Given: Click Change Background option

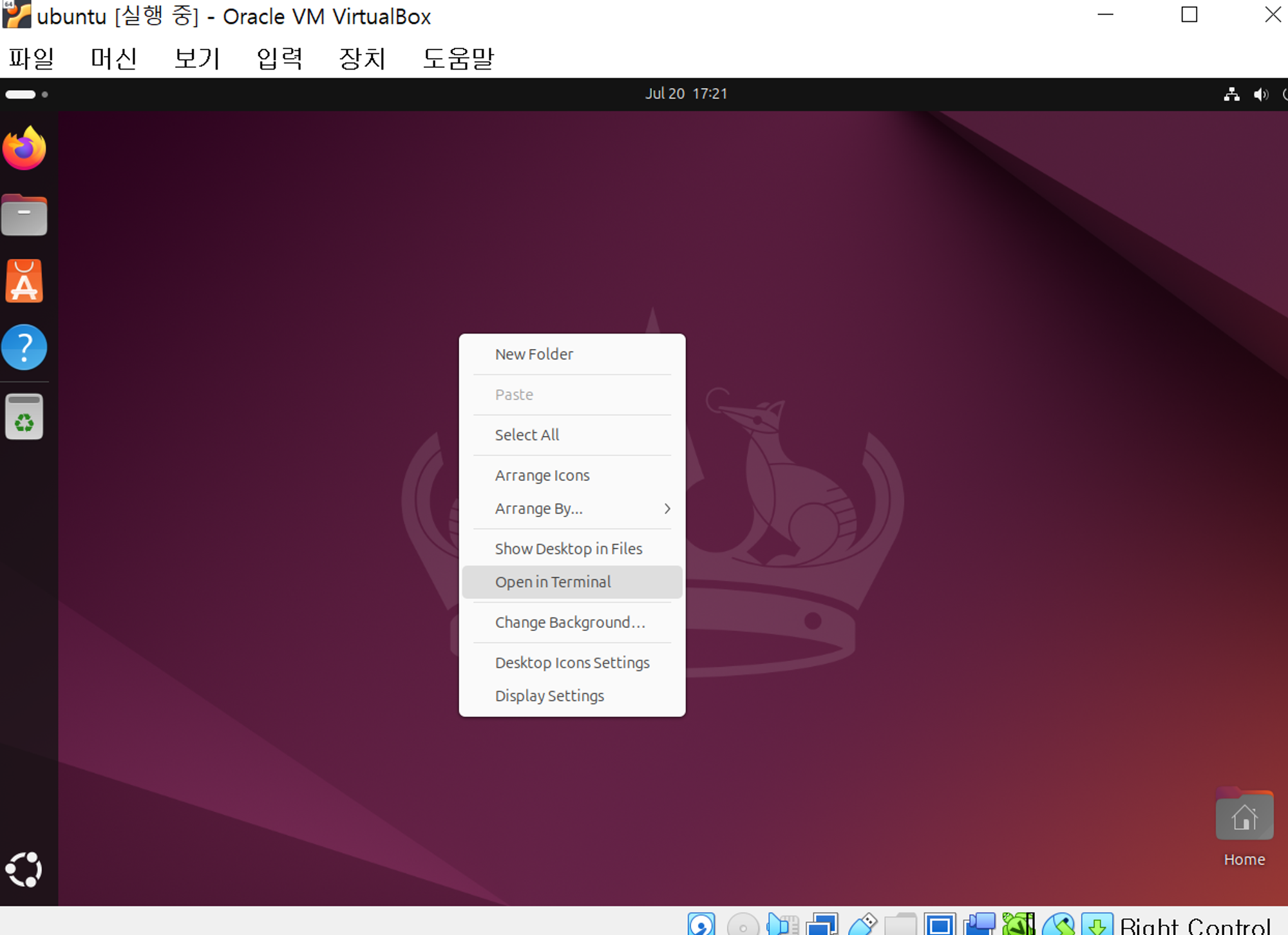Looking at the screenshot, I should click(x=570, y=623).
